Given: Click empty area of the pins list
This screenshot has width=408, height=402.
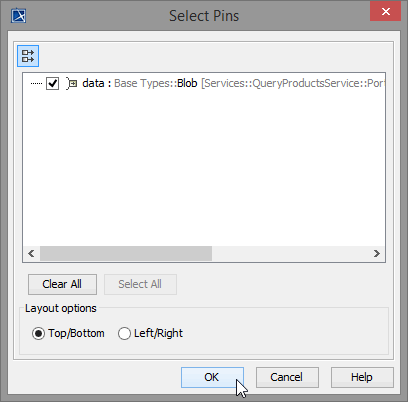Looking at the screenshot, I should click(x=204, y=168).
